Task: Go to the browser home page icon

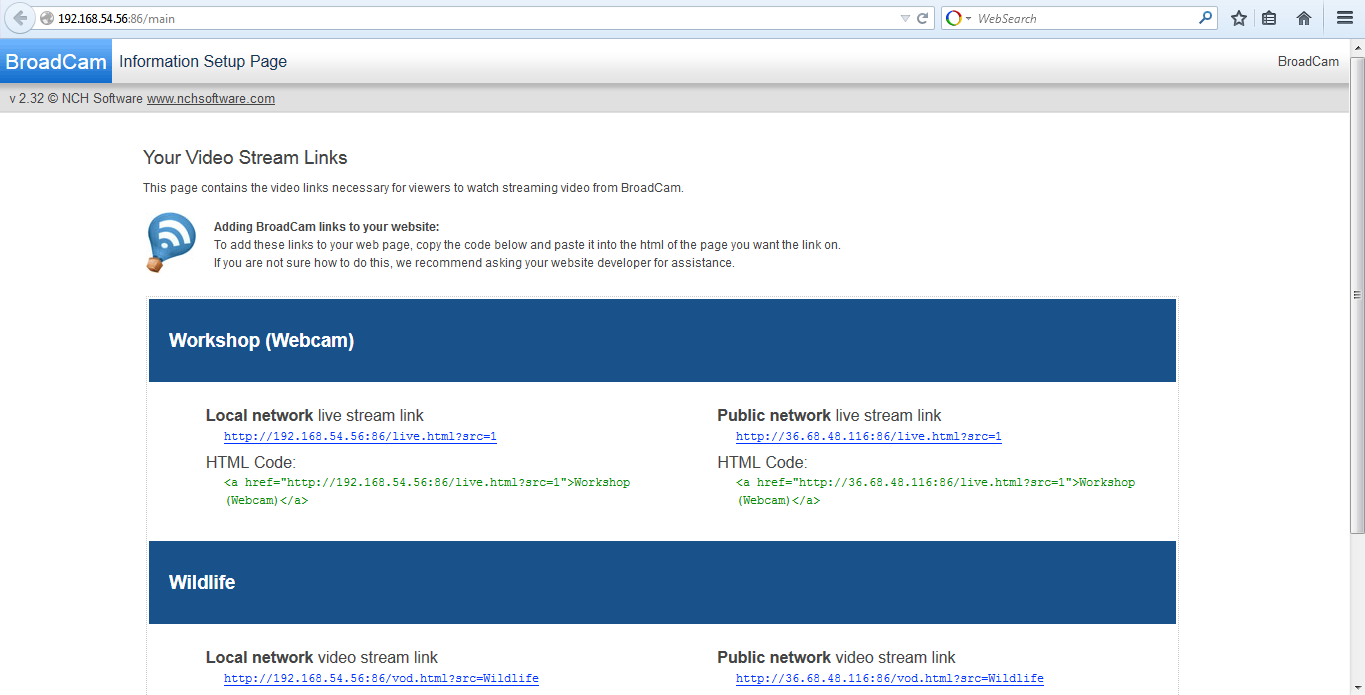Action: click(x=1304, y=18)
